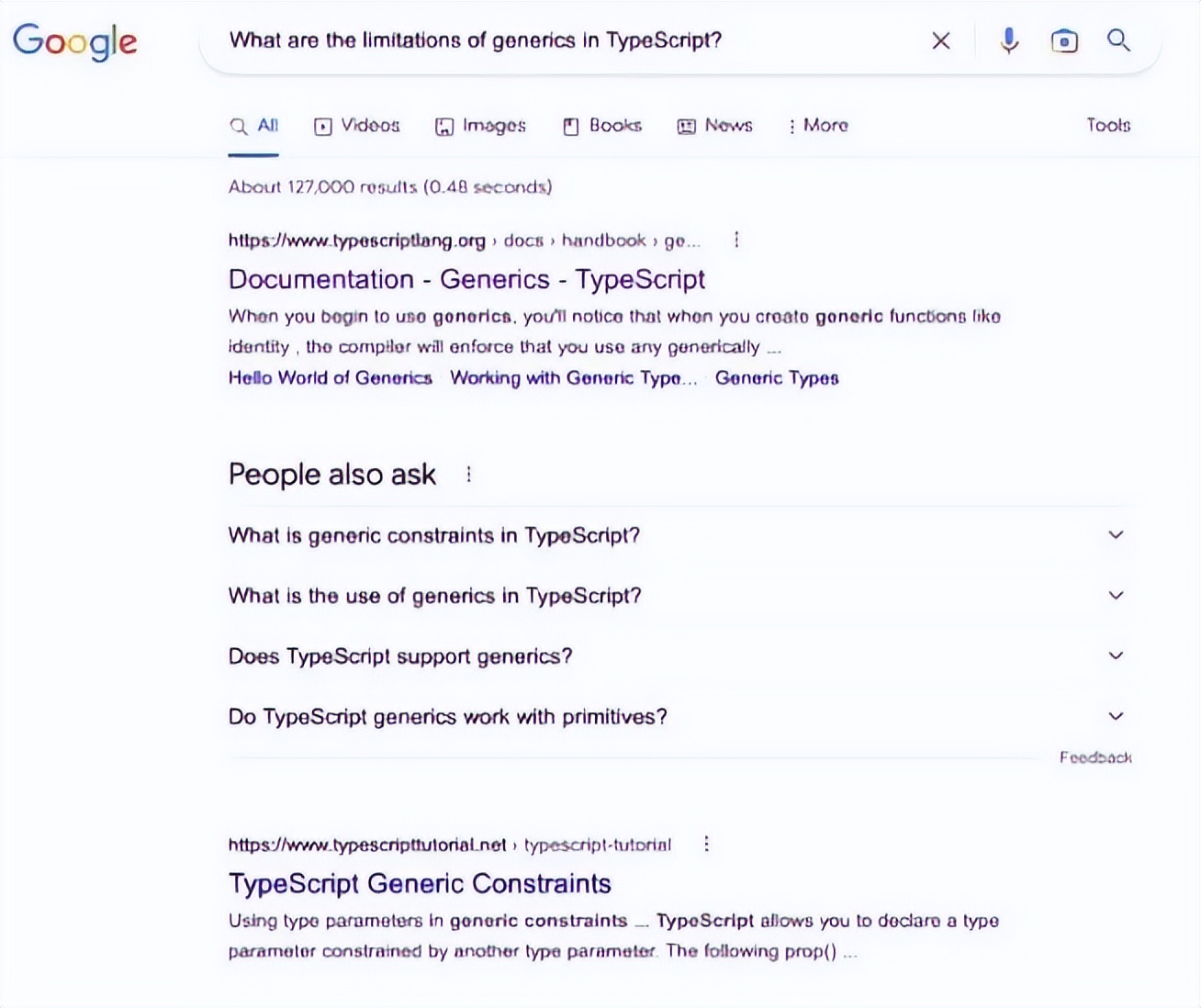Open the More search filters menu
Screen dimensions: 1201x1008
tap(818, 126)
